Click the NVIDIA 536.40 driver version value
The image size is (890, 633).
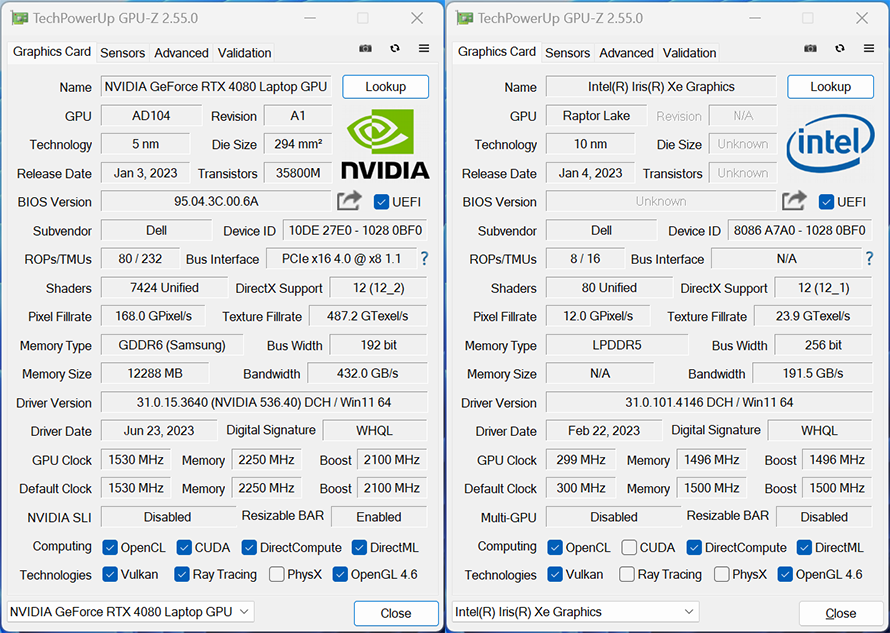[264, 403]
